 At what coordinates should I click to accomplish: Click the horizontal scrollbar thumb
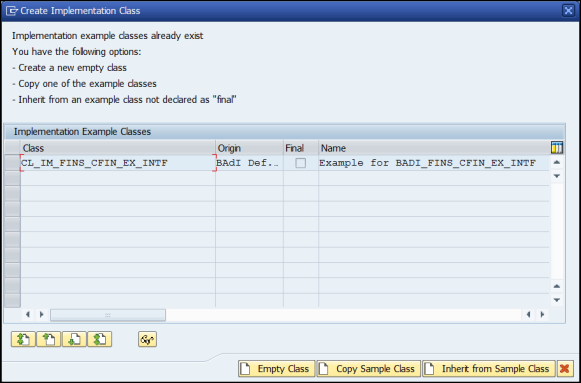click(108, 315)
